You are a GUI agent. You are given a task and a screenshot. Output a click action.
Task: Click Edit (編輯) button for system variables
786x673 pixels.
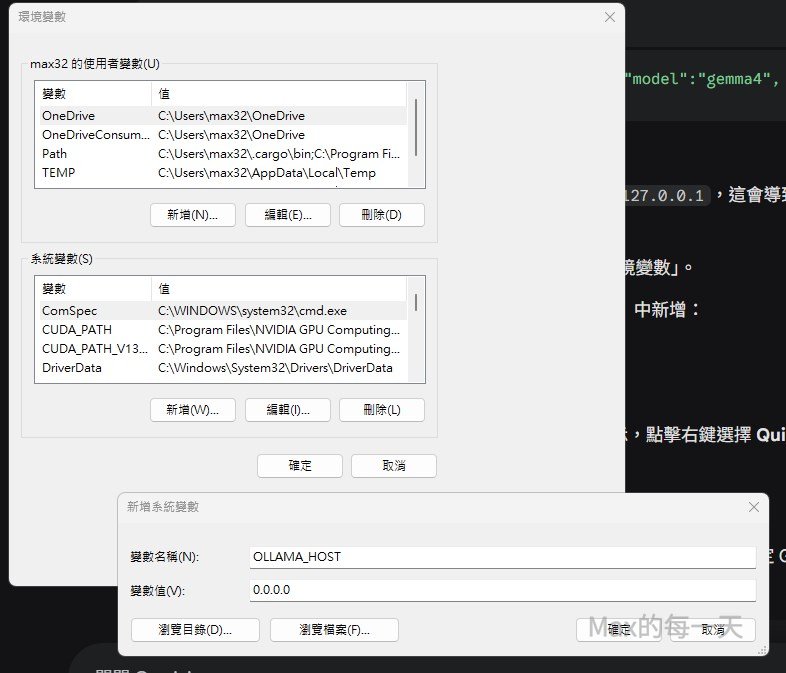click(289, 410)
